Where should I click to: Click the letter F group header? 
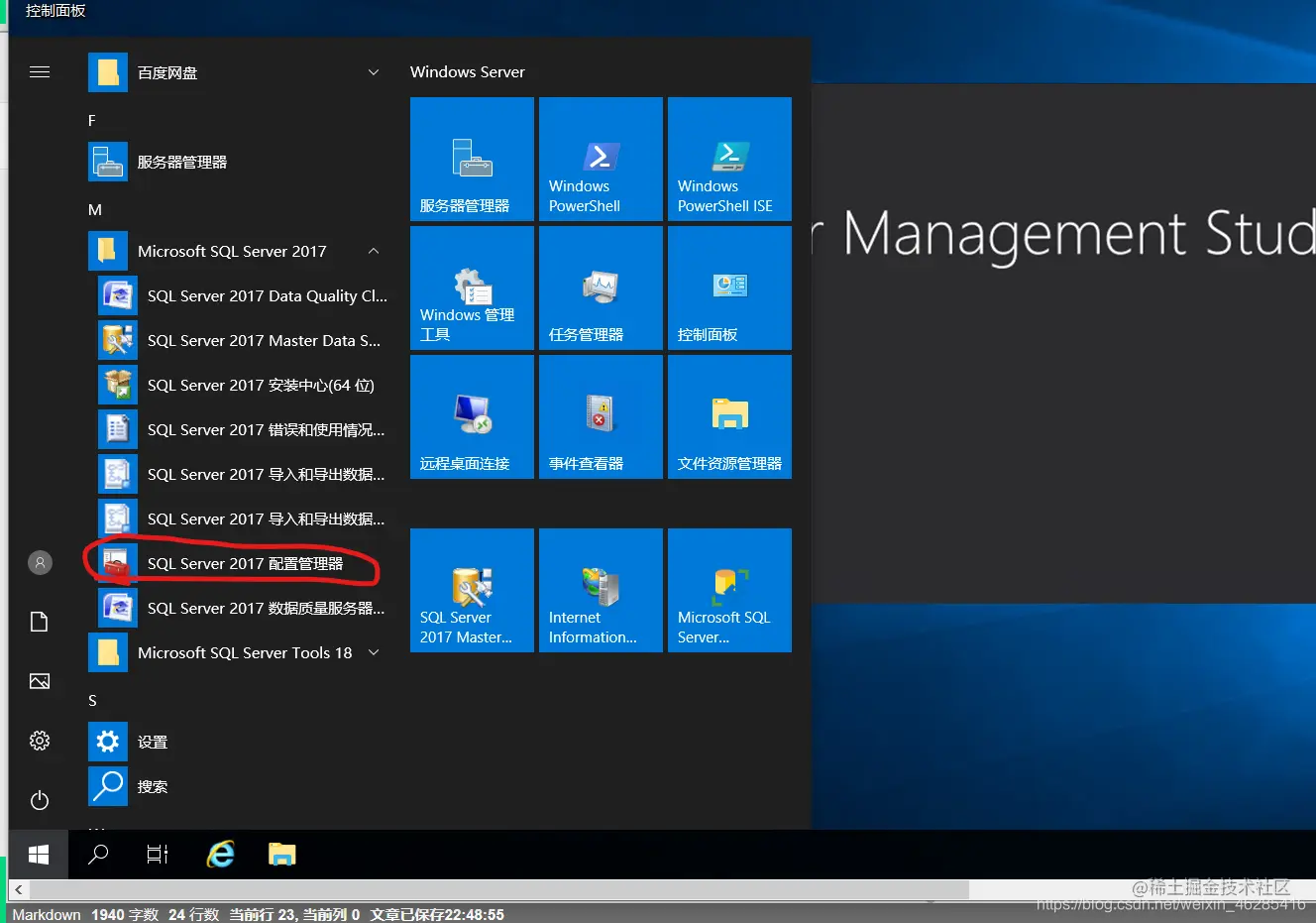click(x=92, y=120)
